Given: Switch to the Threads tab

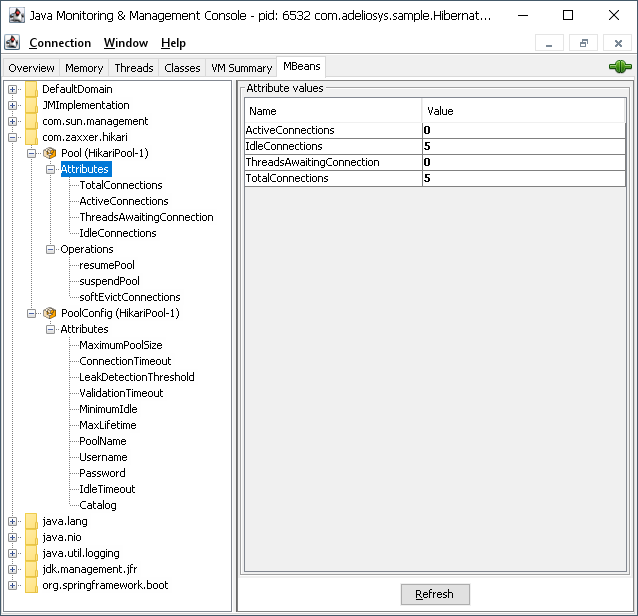Looking at the screenshot, I should [134, 68].
